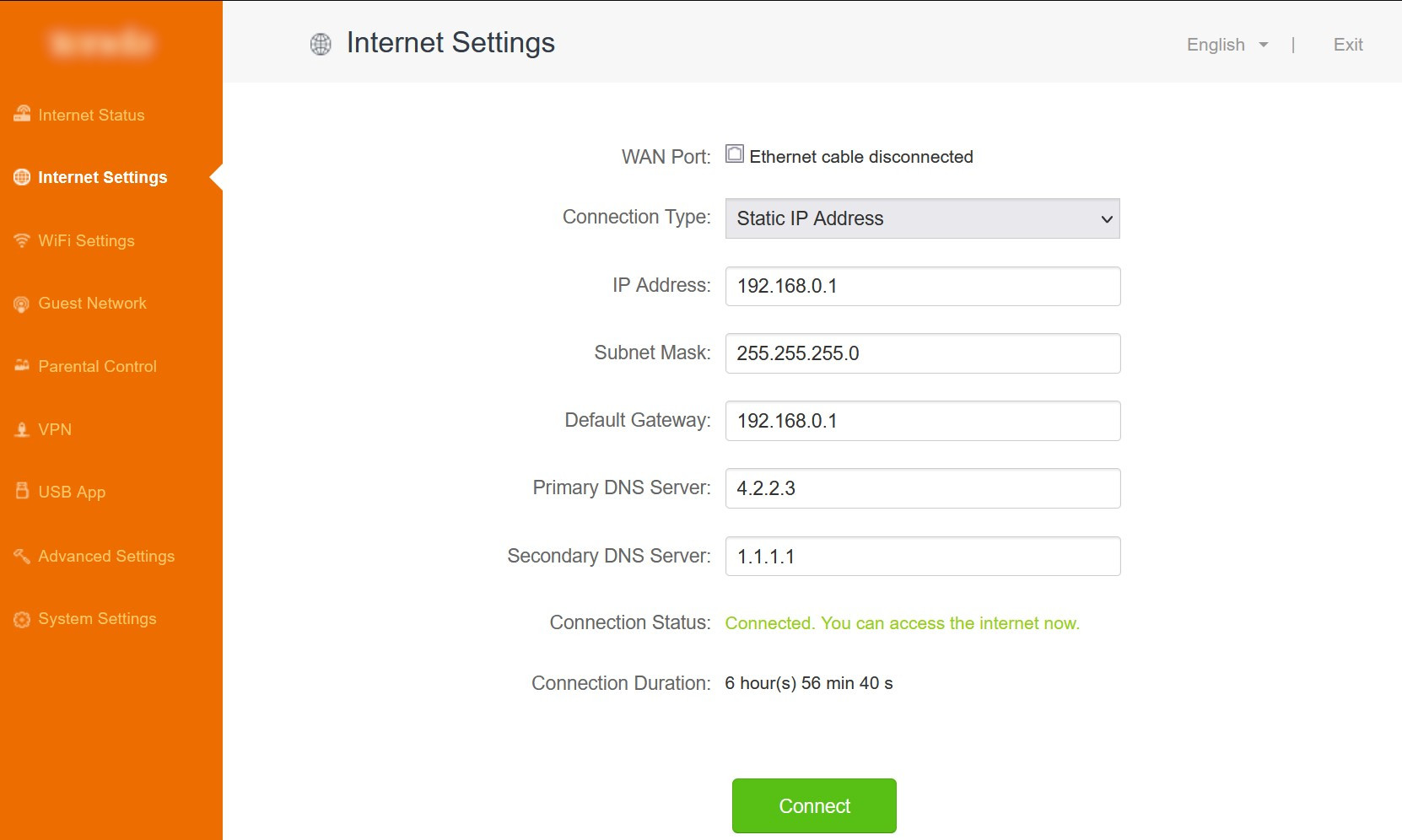Select the Default Gateway text box
Viewport: 1402px width, 840px height.
[x=922, y=421]
